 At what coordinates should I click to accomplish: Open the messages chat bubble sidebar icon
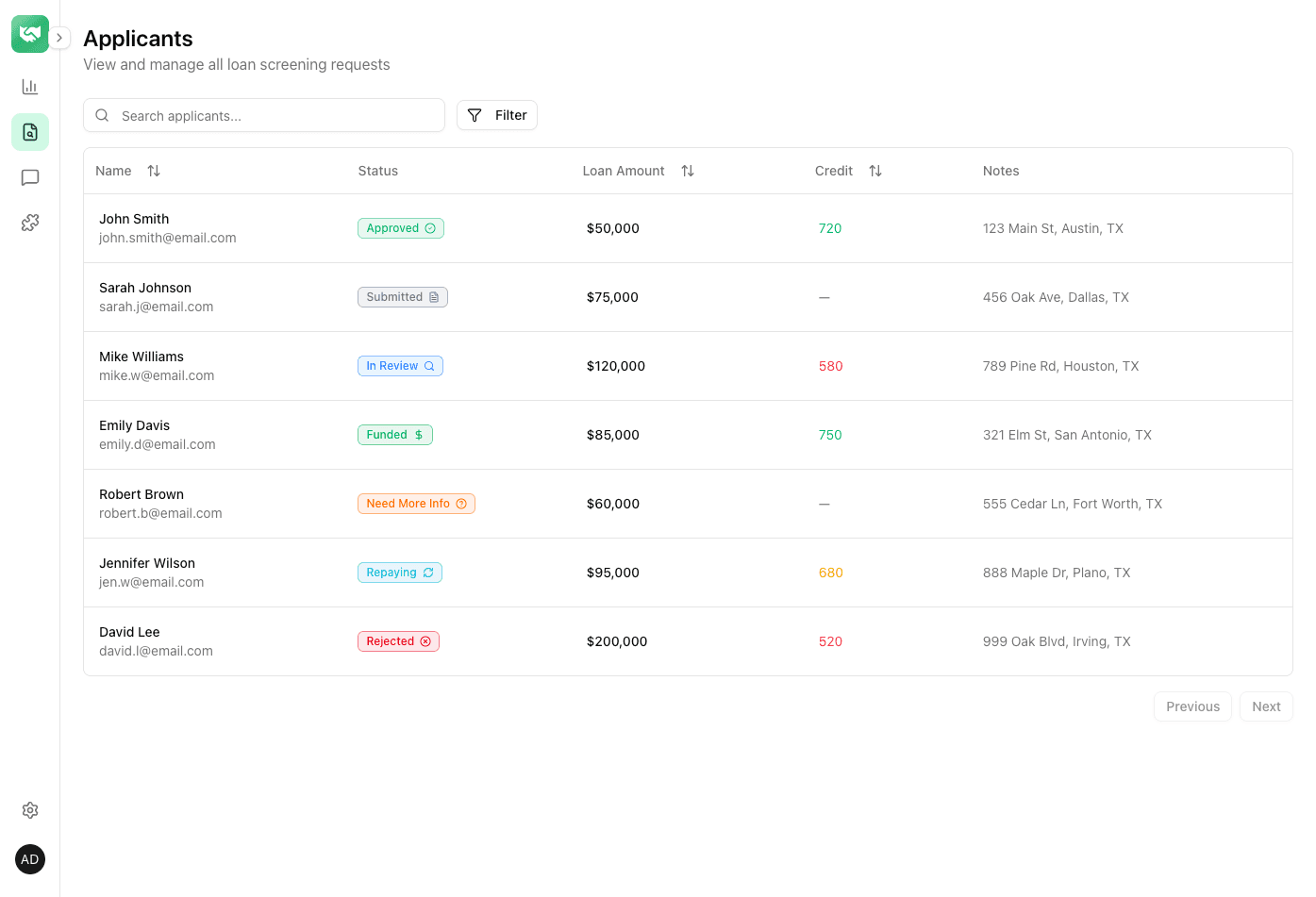tap(30, 177)
